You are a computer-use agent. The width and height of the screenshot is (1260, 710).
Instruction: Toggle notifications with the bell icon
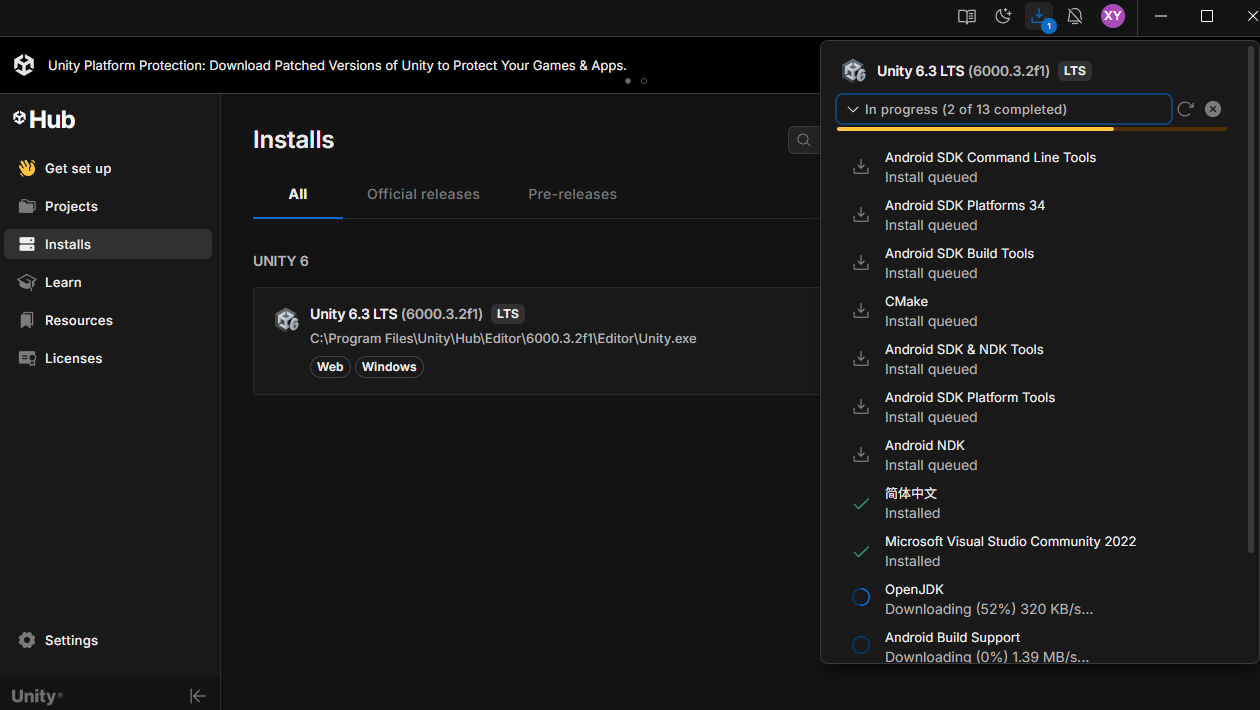[1075, 16]
